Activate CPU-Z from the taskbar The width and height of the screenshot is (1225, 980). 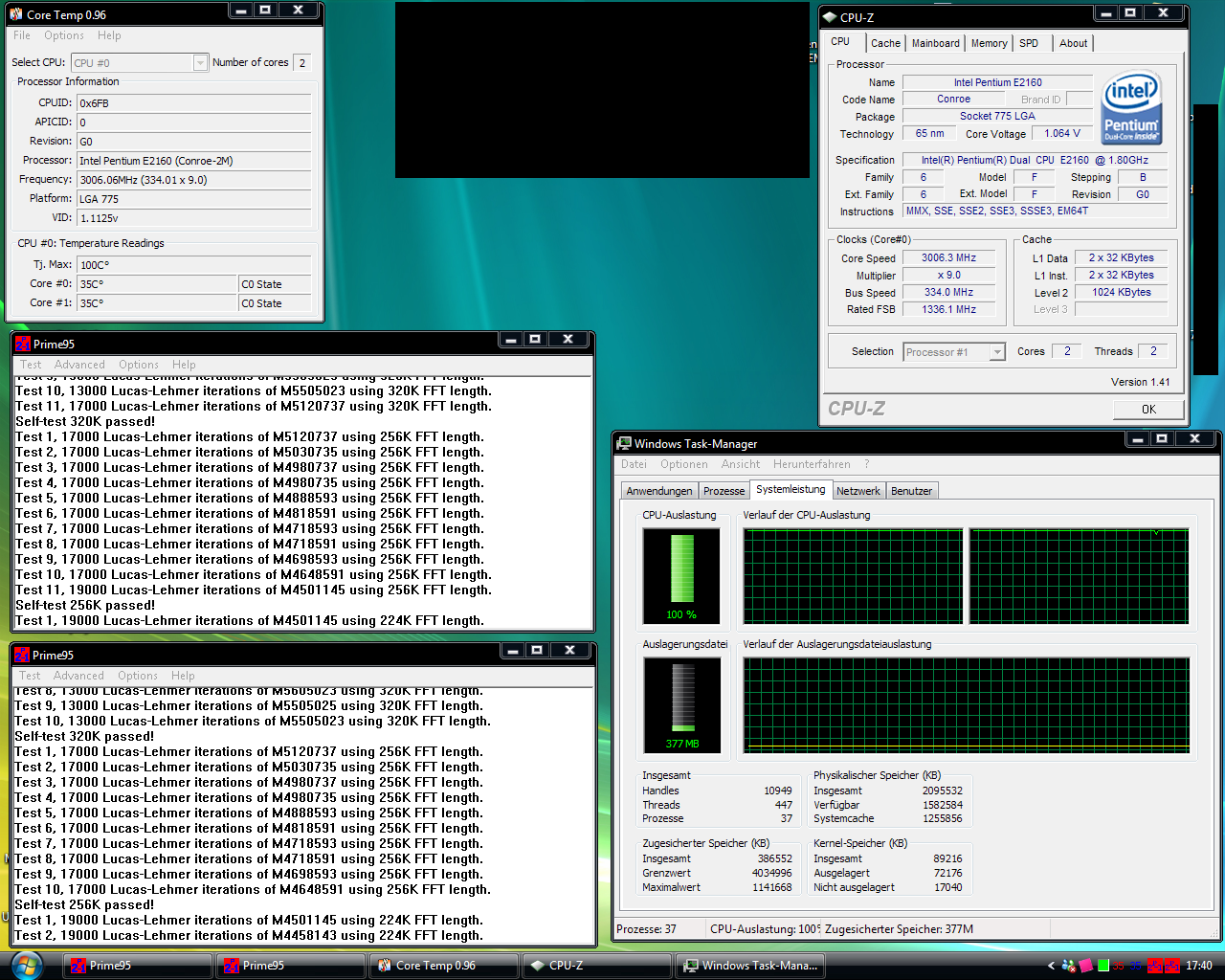click(596, 966)
